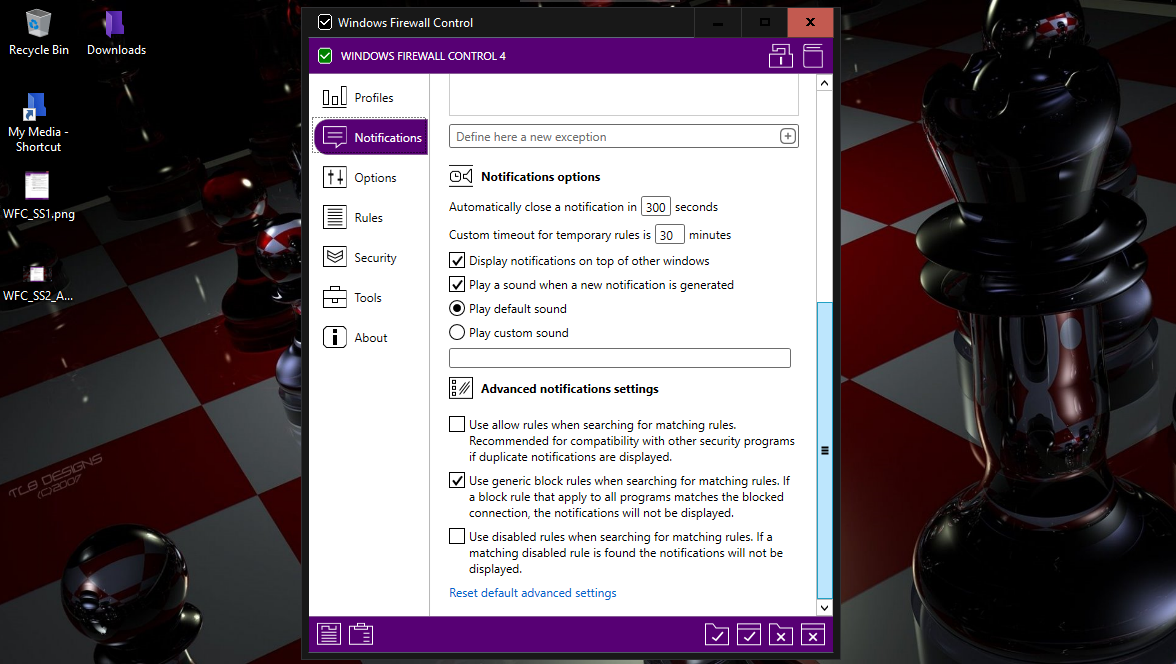Screen dimensions: 1176x664
Task: Click the plus icon to add exception
Action: pos(787,137)
